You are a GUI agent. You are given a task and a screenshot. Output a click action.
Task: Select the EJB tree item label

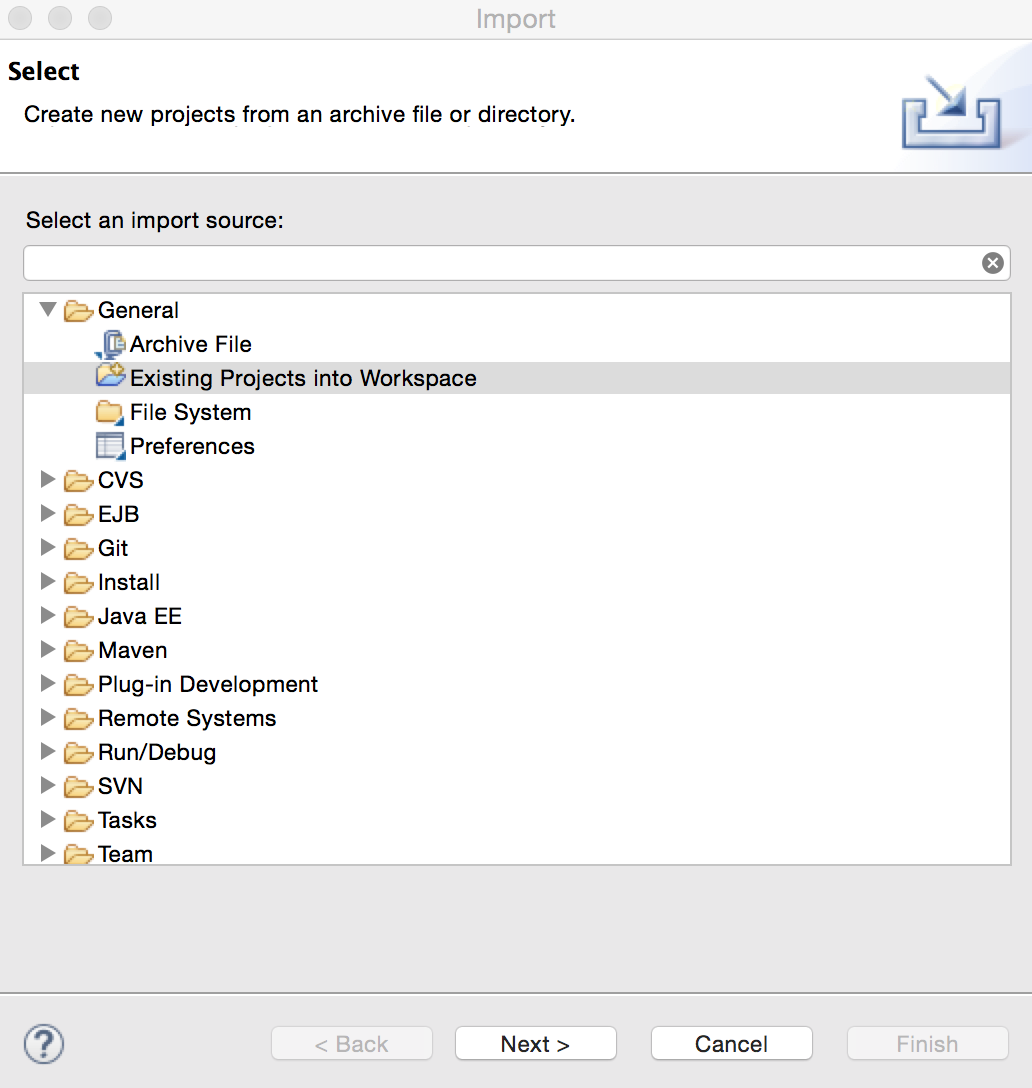(x=118, y=514)
